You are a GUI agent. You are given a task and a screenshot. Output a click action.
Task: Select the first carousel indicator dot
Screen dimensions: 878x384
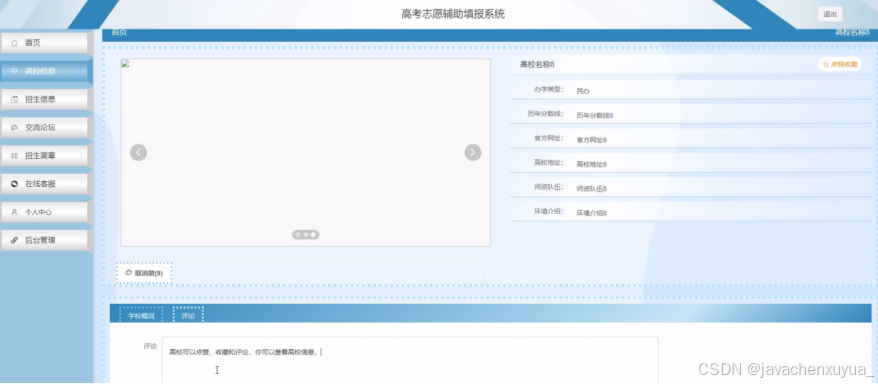tap(298, 235)
